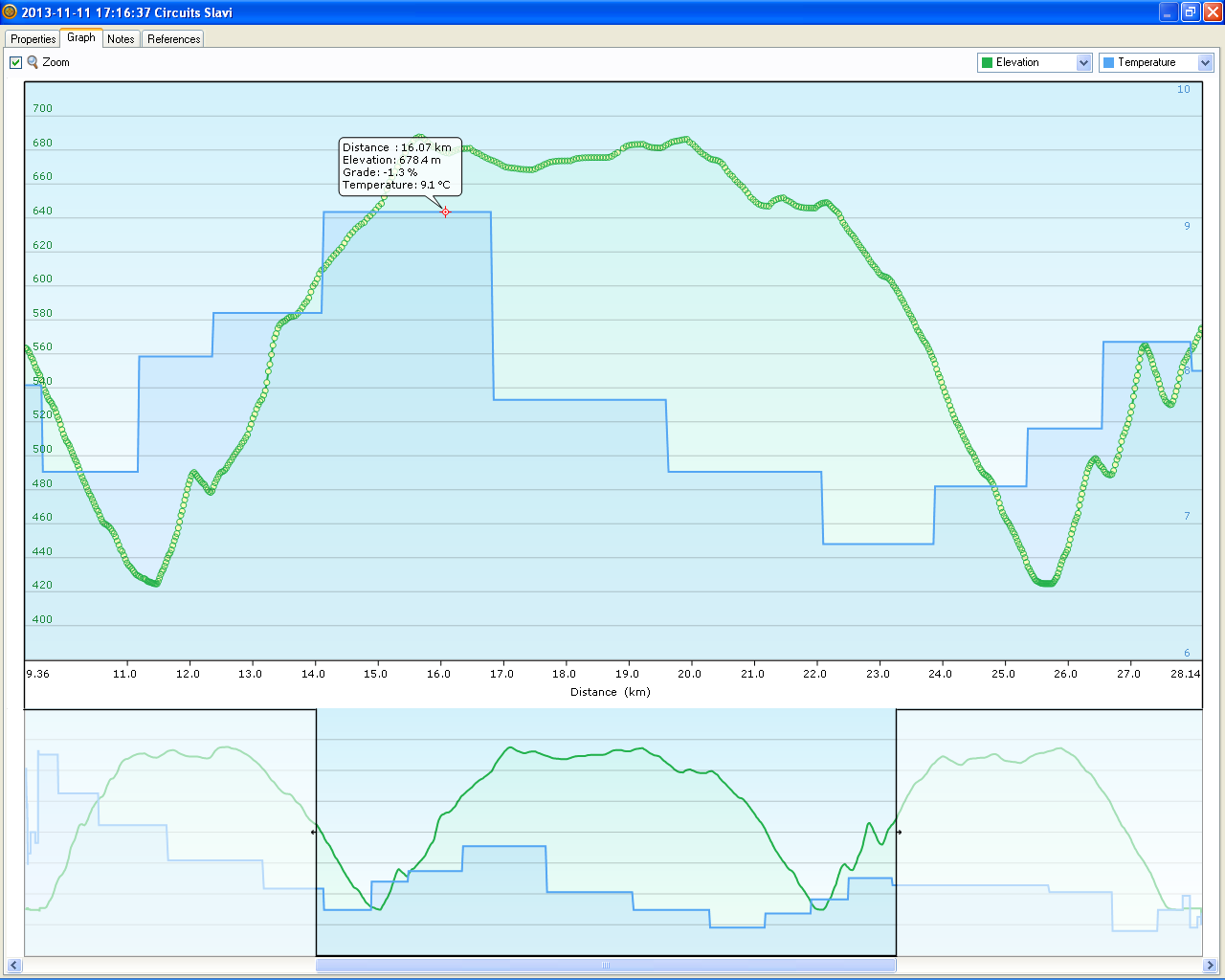The height and width of the screenshot is (980, 1225).
Task: Click the blue Temperature color square
Action: pos(1108,63)
